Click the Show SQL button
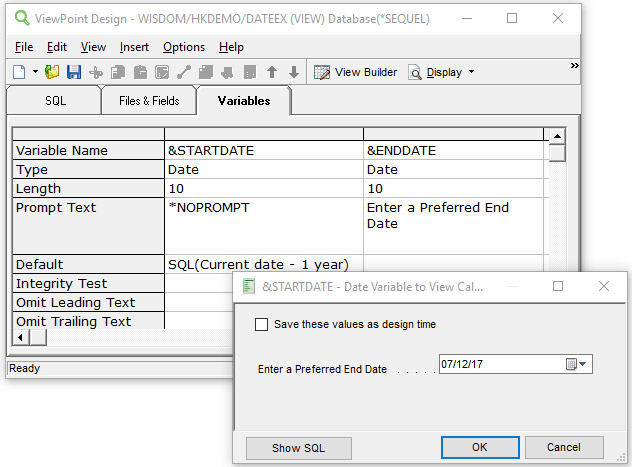The height and width of the screenshot is (467, 632). [x=299, y=448]
